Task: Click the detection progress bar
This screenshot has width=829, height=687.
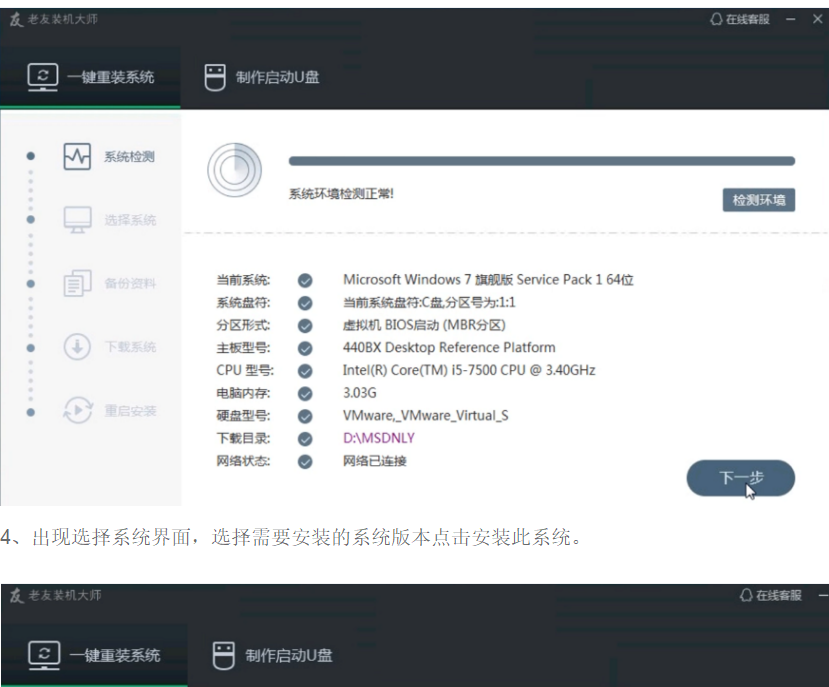Action: tap(541, 161)
